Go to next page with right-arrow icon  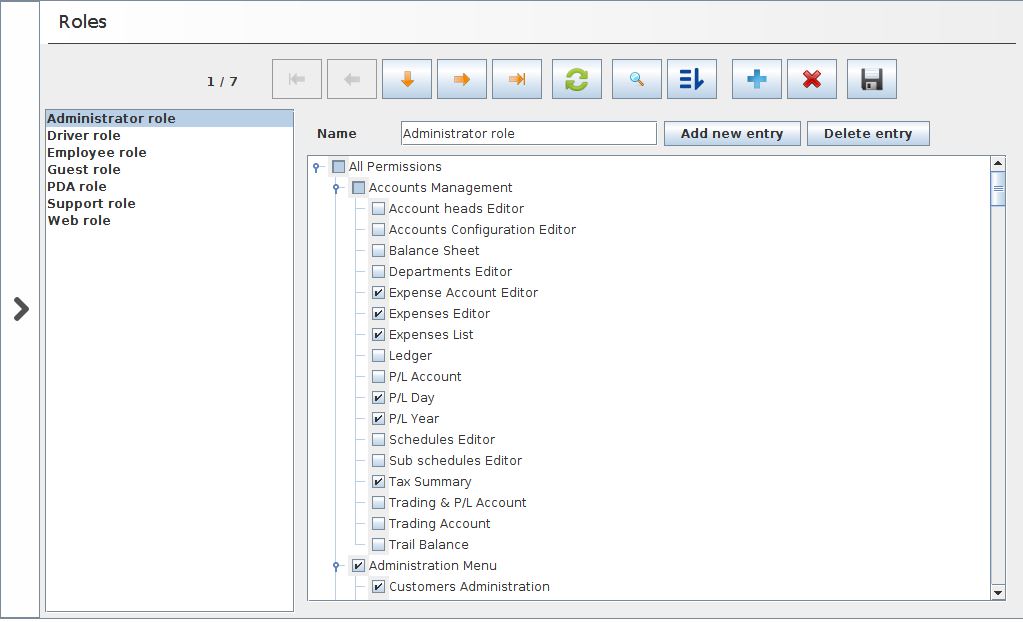462,80
